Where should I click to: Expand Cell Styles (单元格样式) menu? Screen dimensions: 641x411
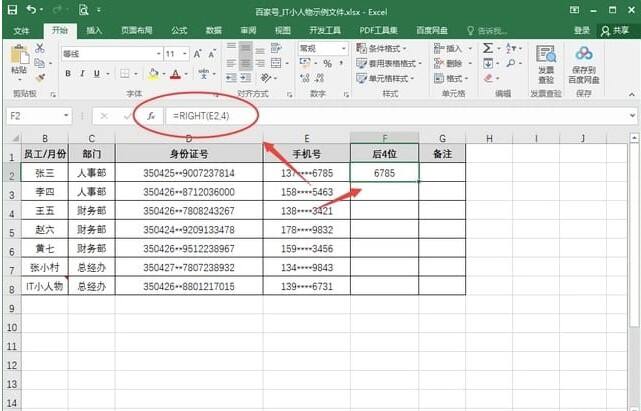tap(385, 78)
